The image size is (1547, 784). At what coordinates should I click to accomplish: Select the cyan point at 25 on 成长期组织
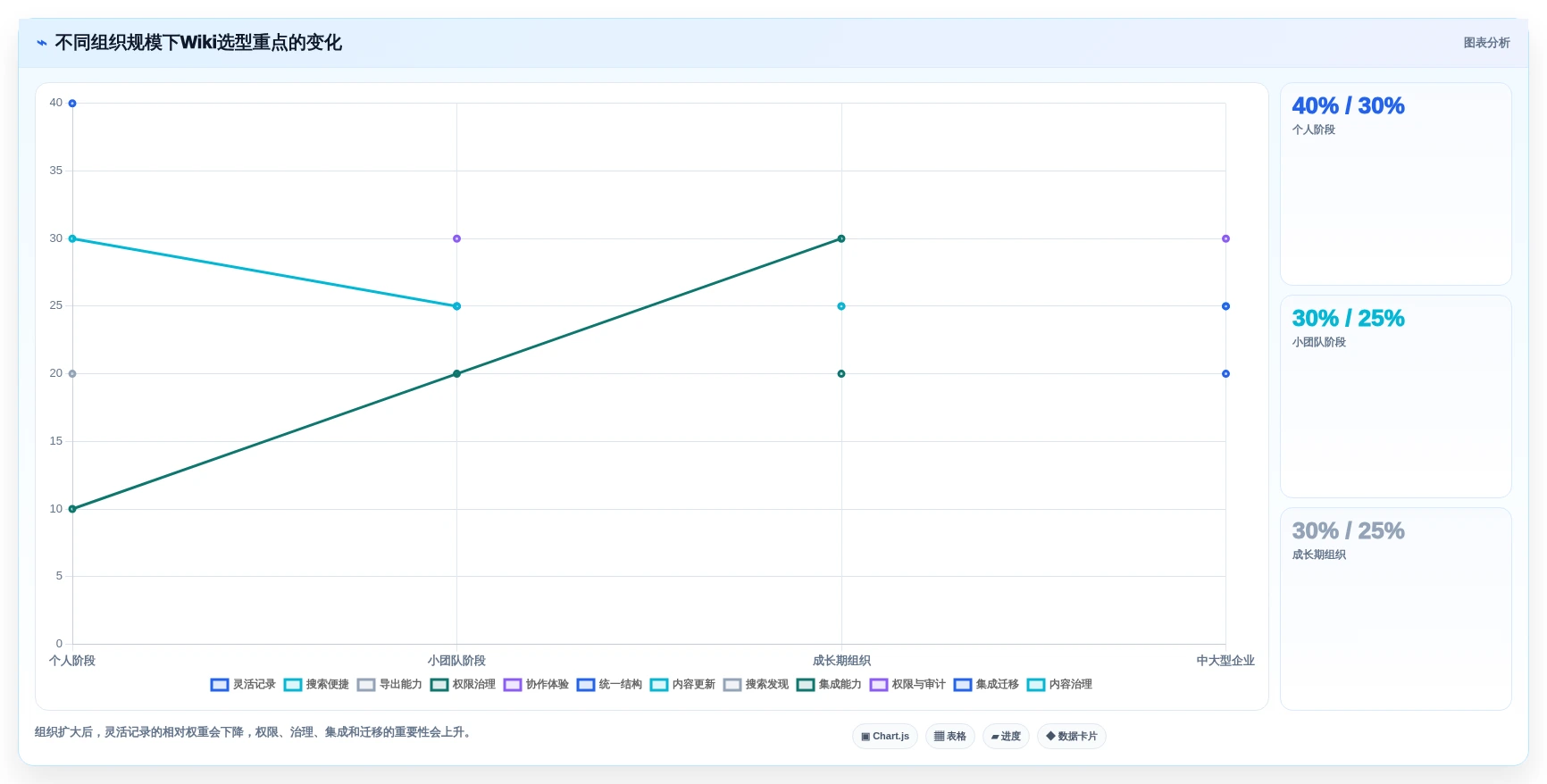[841, 306]
